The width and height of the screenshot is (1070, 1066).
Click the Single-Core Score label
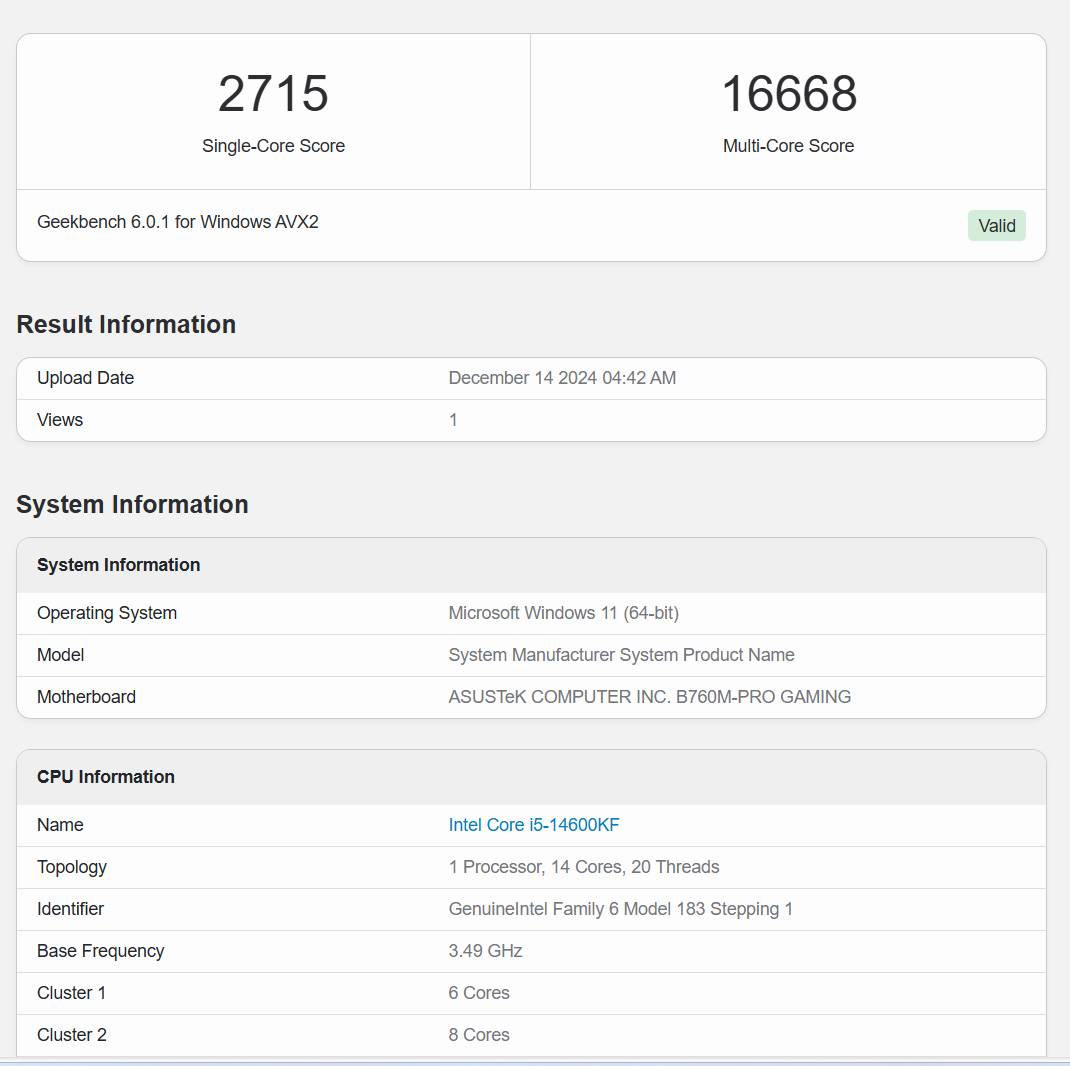(273, 146)
